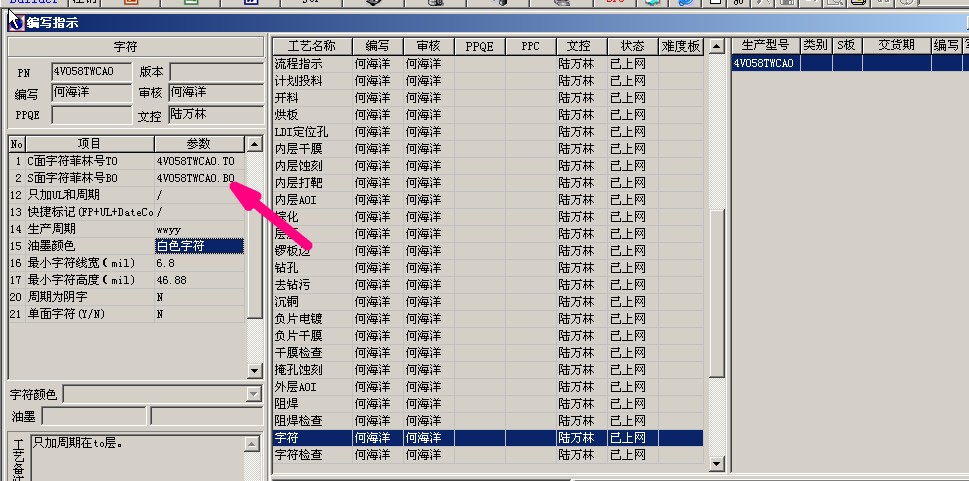Select the 烘板 process row

click(x=488, y=115)
